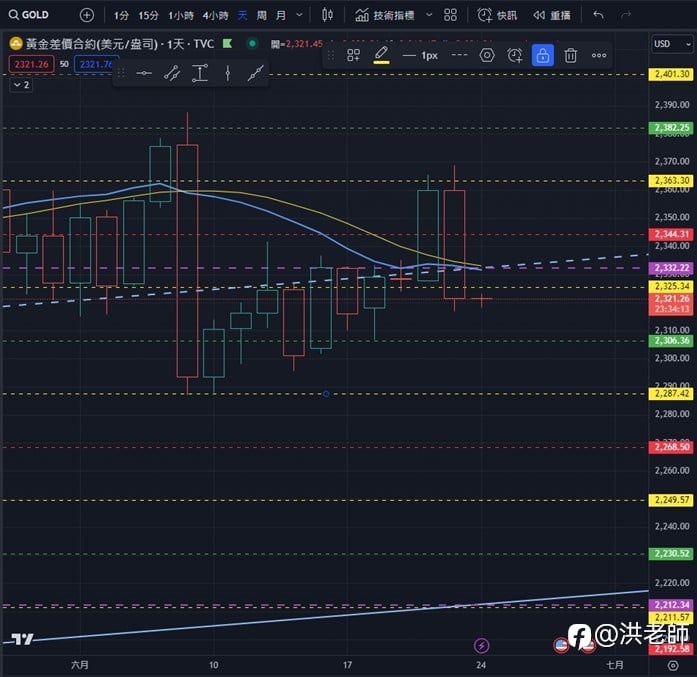Undo the last chart action
697x677 pixels.
(x=598, y=15)
